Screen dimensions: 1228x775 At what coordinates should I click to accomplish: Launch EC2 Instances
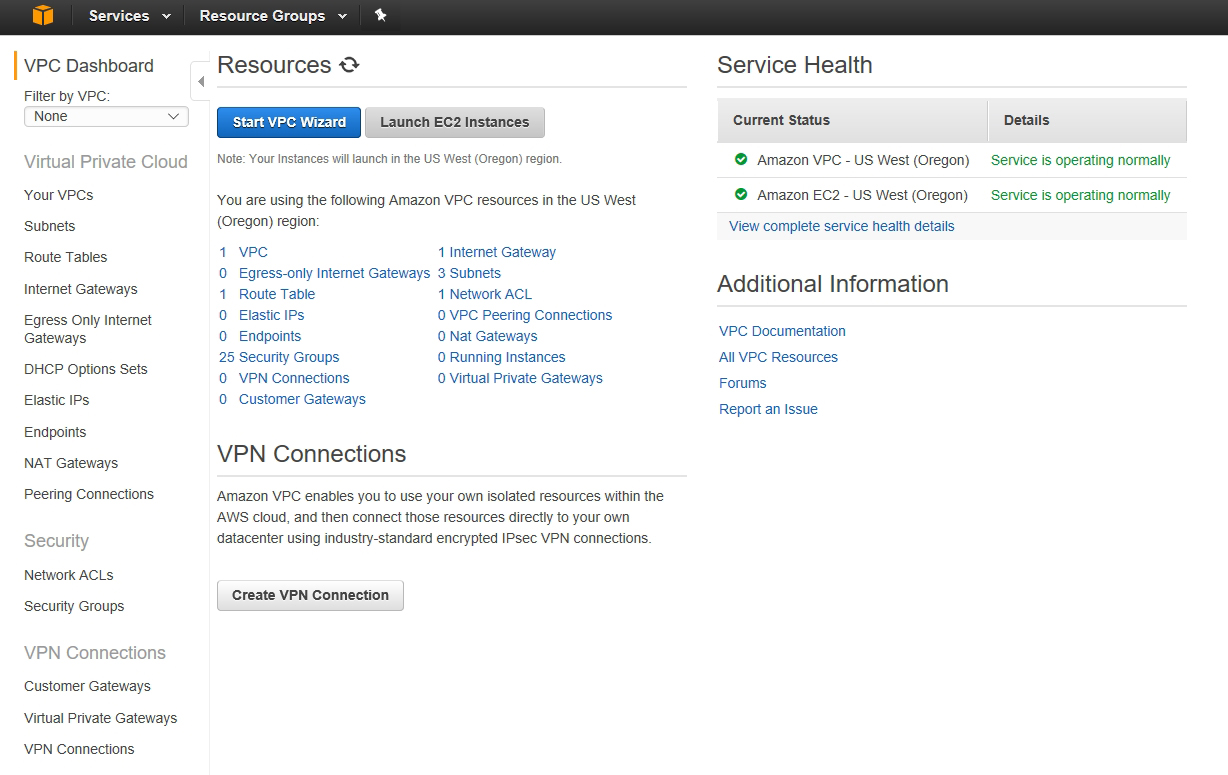455,122
